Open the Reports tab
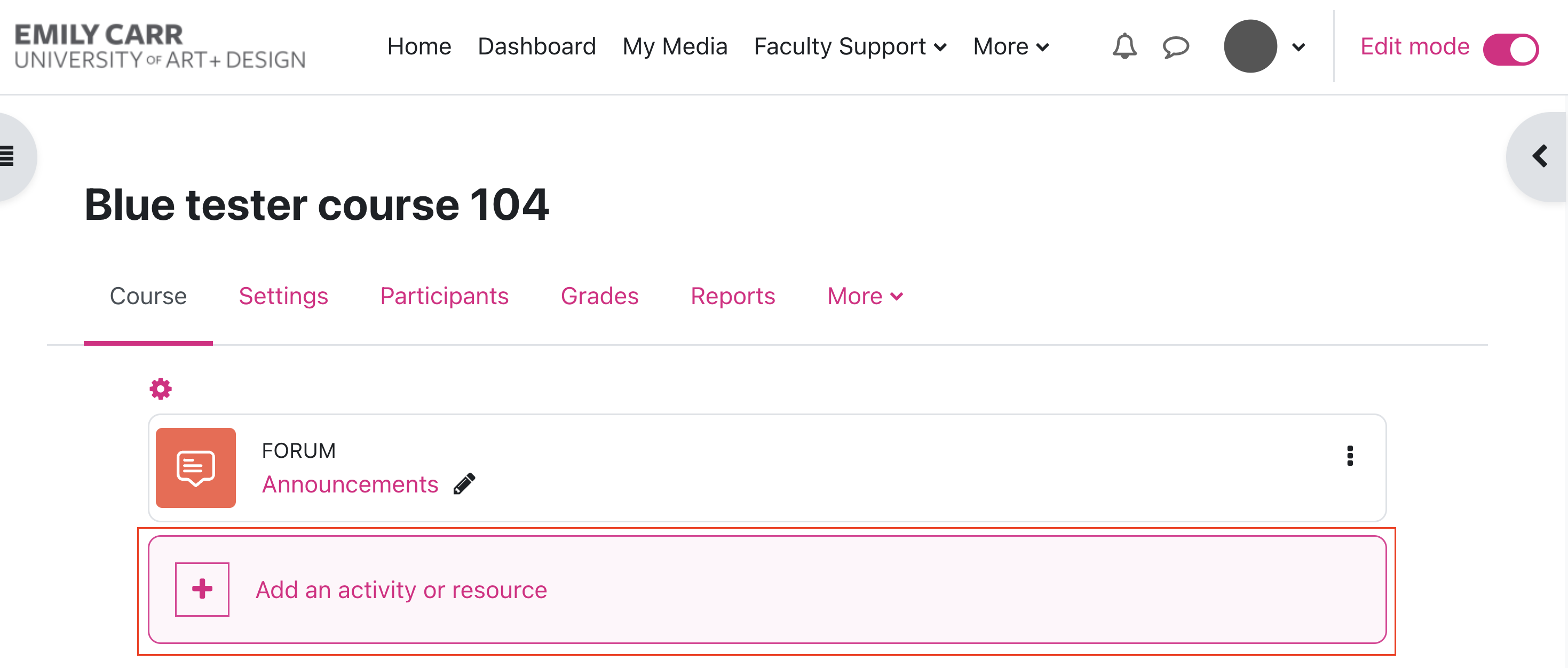1568x668 pixels. click(733, 296)
